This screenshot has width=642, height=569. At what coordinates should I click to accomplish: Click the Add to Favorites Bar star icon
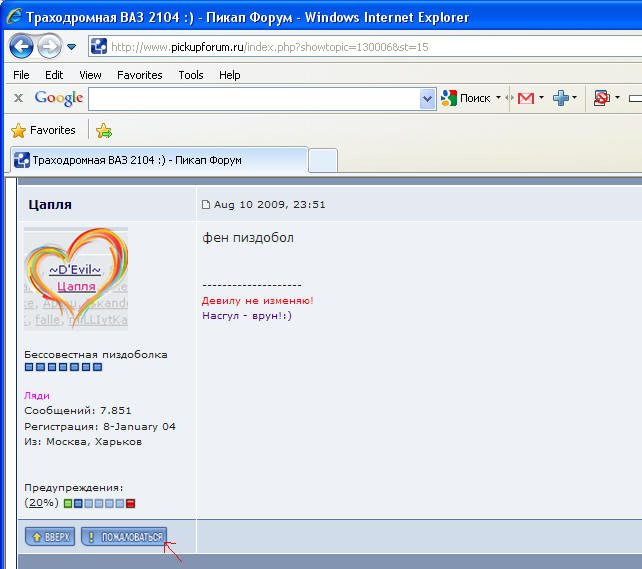(x=104, y=130)
